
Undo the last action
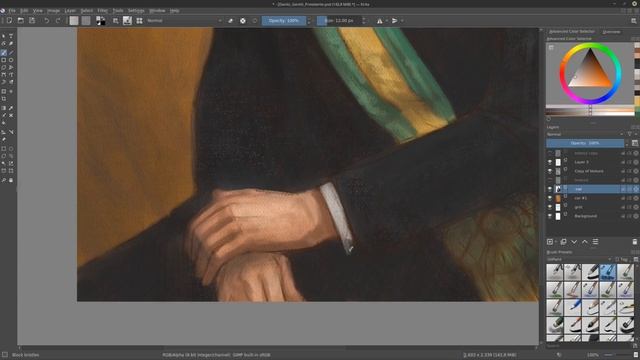[47, 20]
